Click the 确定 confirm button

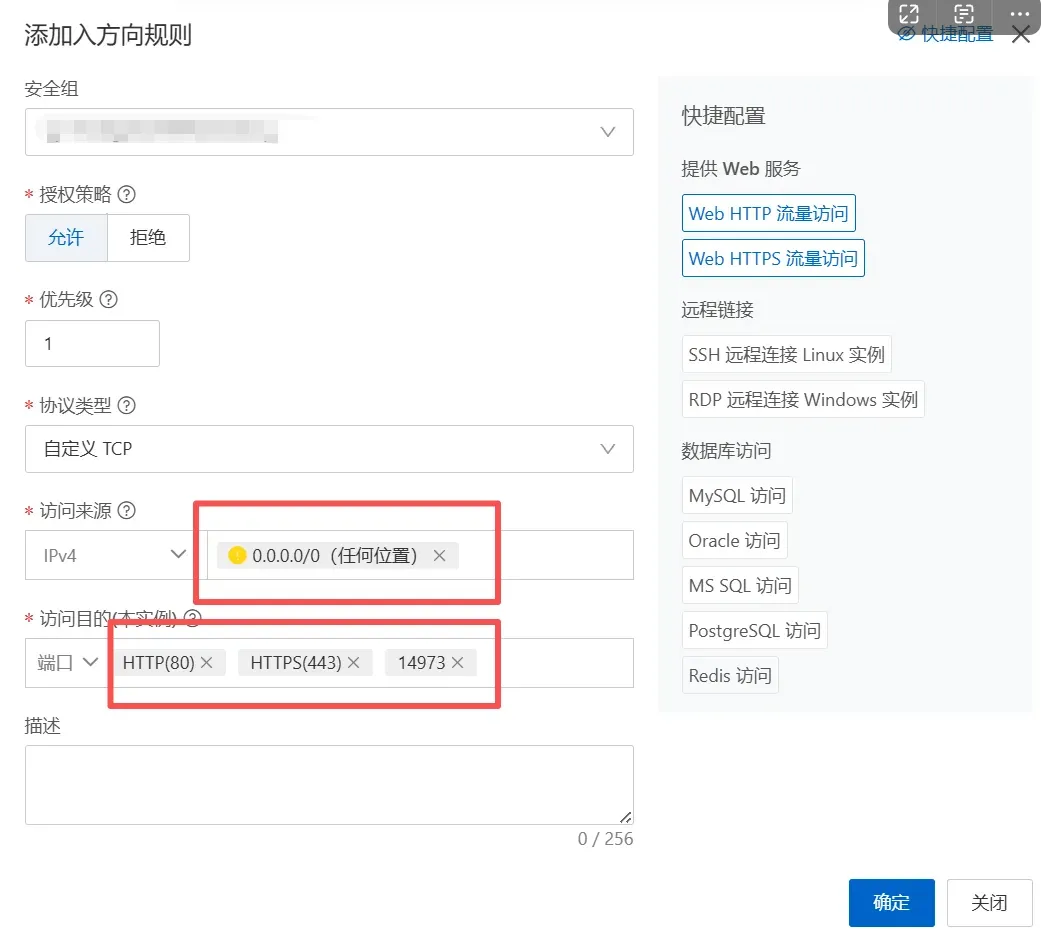click(892, 903)
